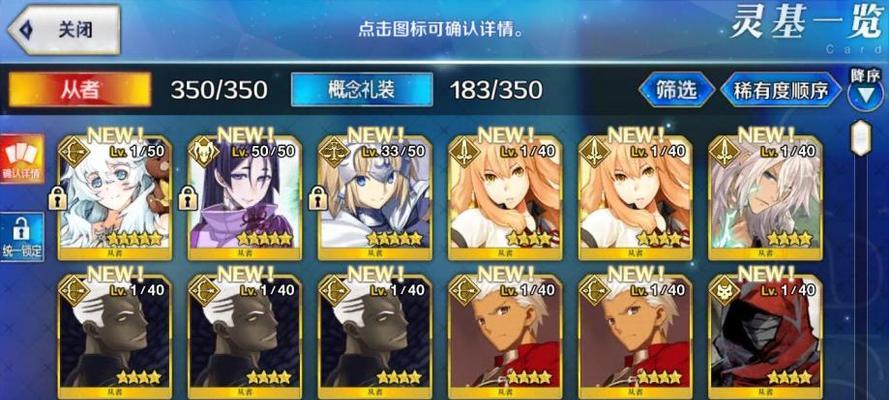Toggle lock on first Archer card

point(58,199)
